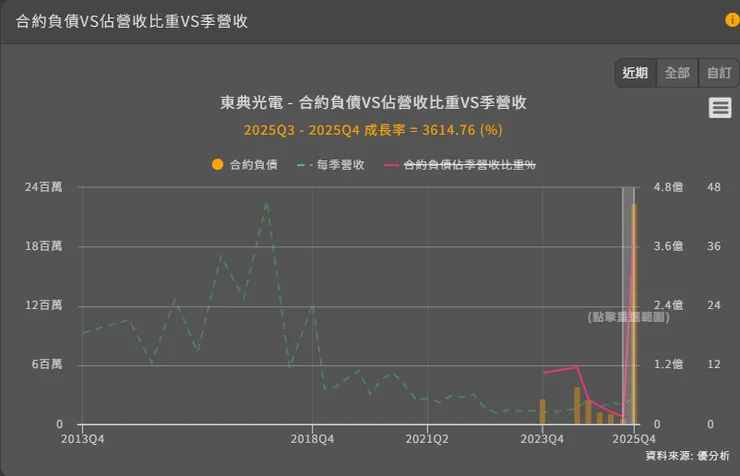Click the 18百萬 y-axis label
The width and height of the screenshot is (740, 476).
tap(43, 246)
